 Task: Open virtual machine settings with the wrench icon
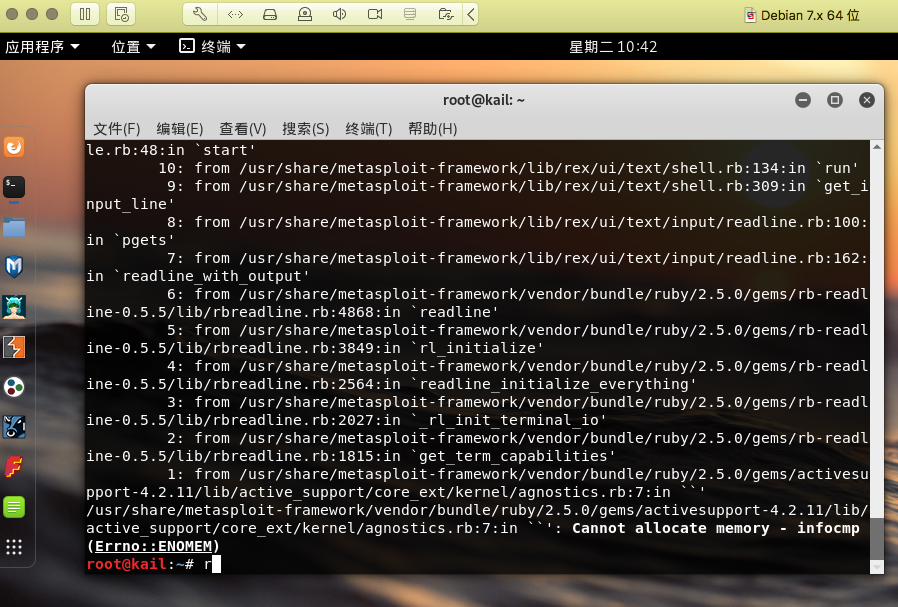[x=199, y=14]
